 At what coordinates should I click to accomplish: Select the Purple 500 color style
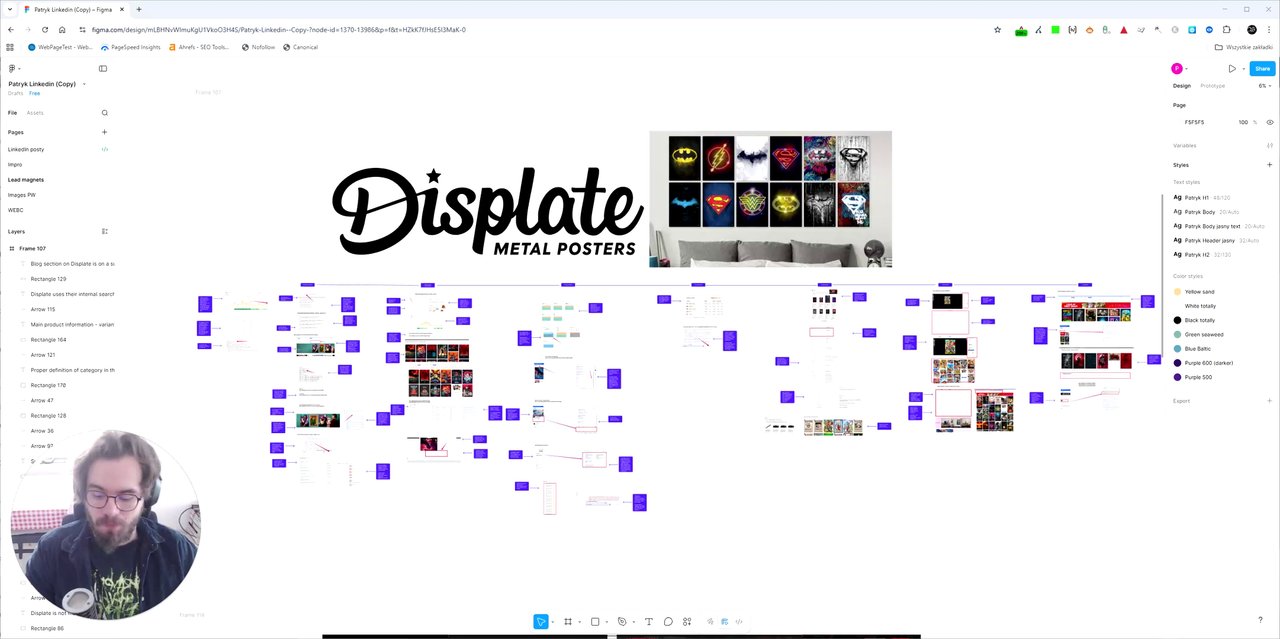pos(1194,377)
